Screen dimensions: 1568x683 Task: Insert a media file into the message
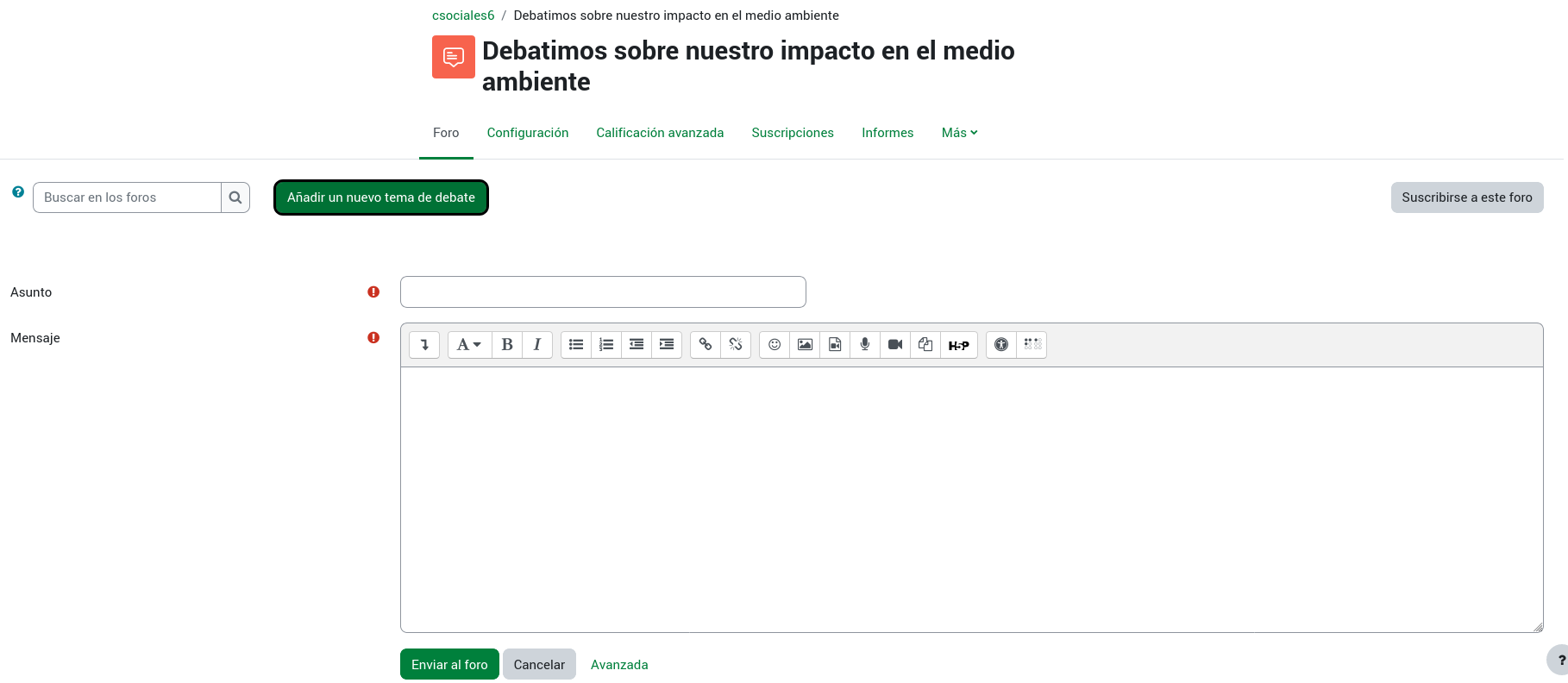(x=835, y=345)
